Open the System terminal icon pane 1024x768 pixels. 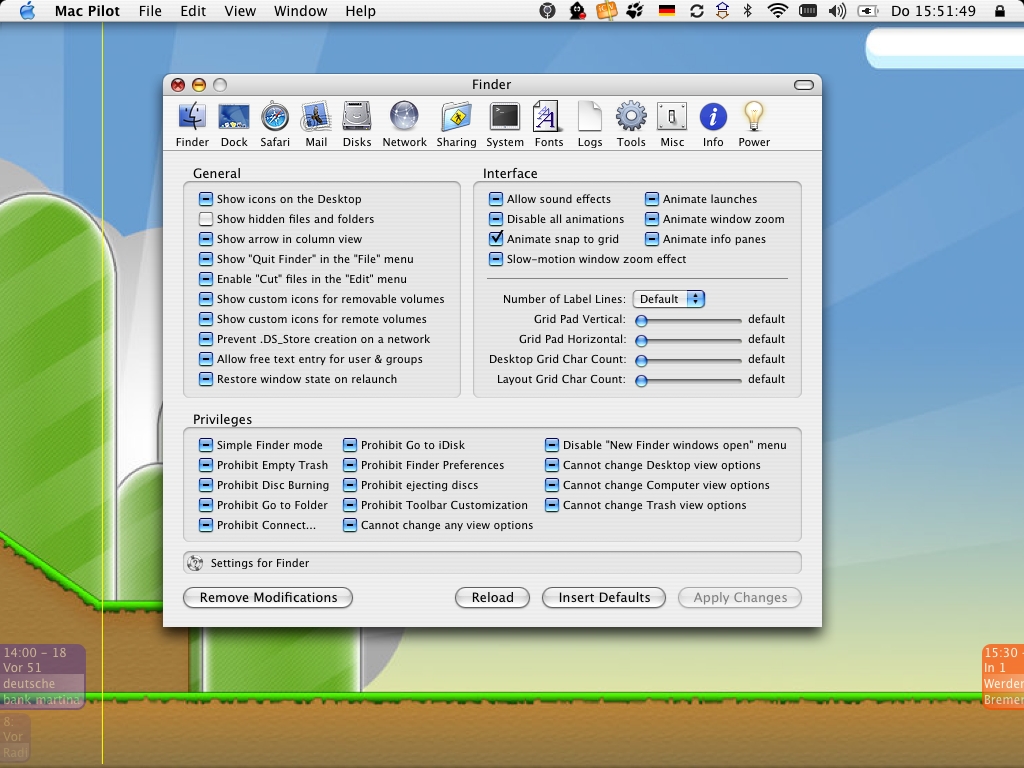click(x=505, y=124)
